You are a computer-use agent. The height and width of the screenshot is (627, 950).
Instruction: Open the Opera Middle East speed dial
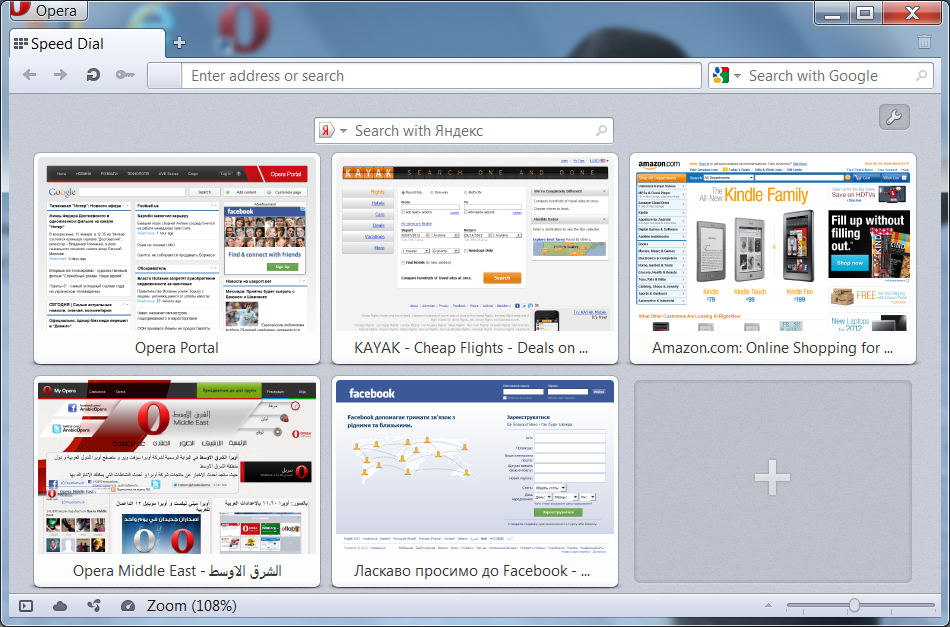(x=177, y=482)
